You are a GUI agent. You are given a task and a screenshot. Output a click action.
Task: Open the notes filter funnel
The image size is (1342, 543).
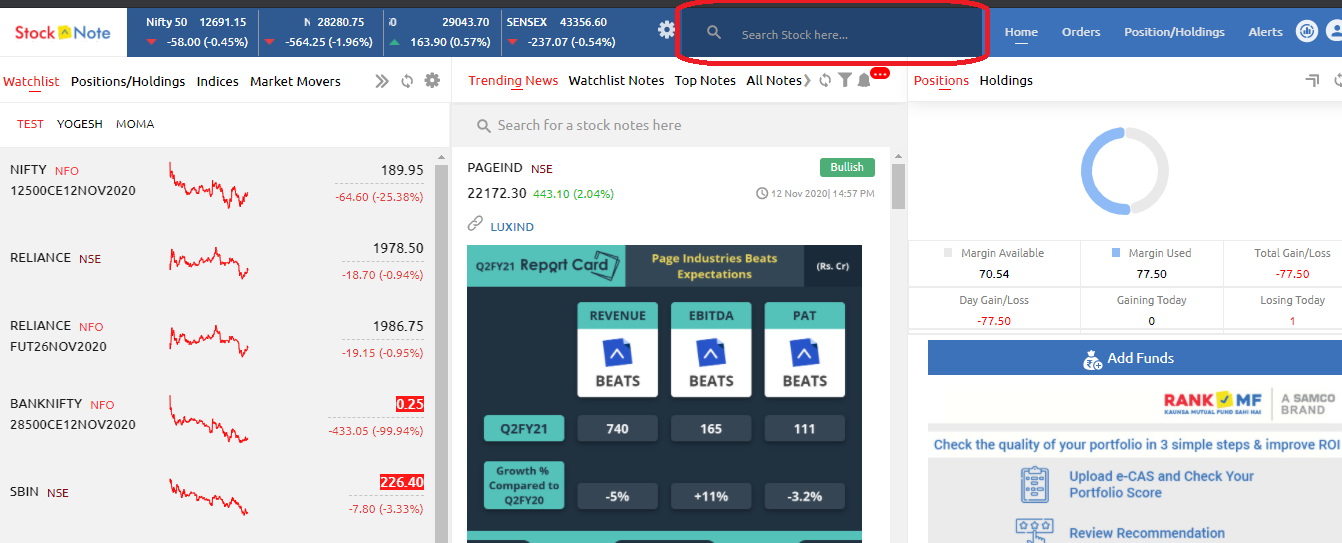click(845, 80)
